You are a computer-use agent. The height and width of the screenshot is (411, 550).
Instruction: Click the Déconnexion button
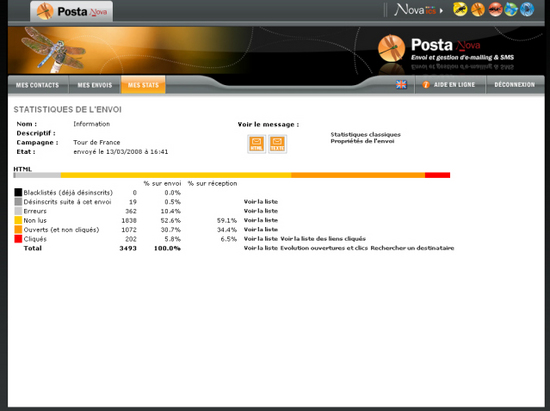[x=515, y=85]
